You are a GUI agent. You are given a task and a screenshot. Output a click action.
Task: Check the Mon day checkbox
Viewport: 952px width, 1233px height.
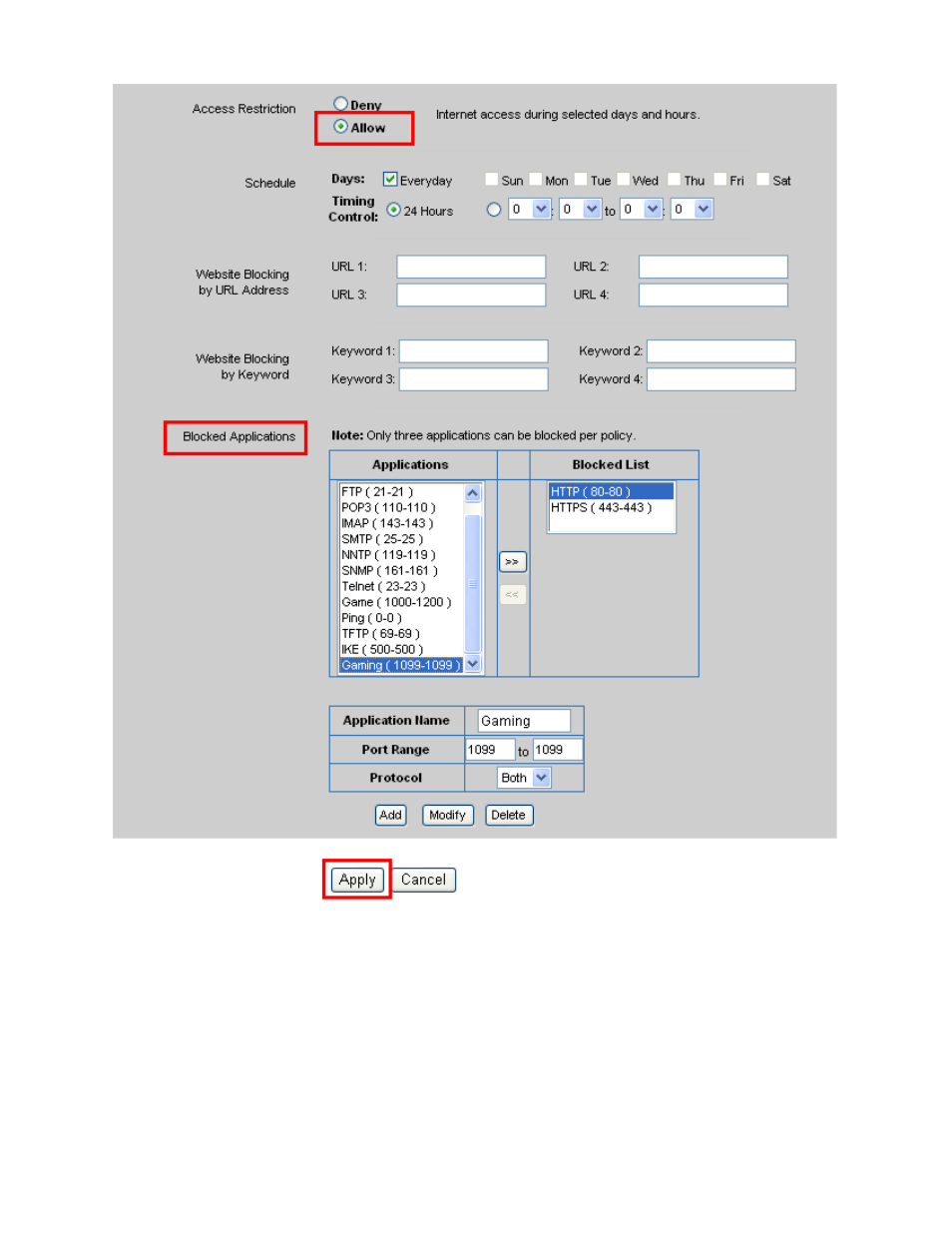pyautogui.click(x=536, y=180)
